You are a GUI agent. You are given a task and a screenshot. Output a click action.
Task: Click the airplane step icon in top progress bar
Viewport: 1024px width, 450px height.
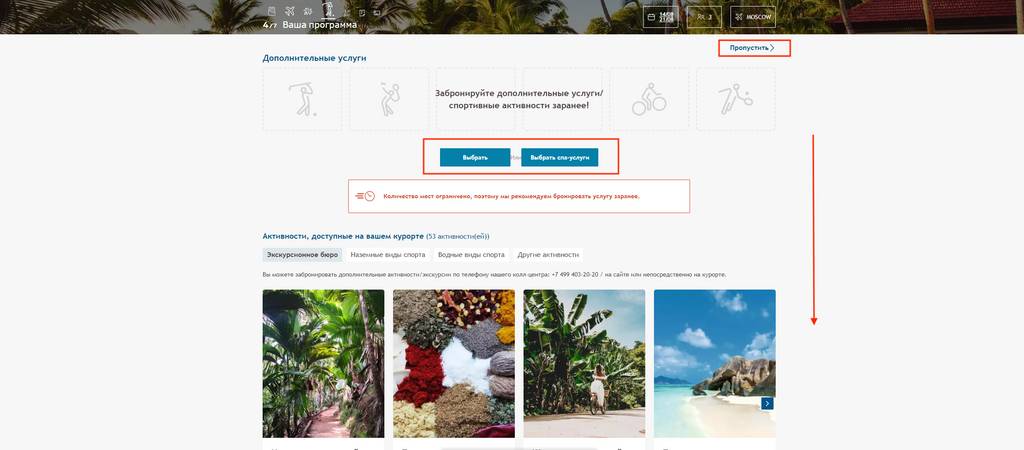tap(289, 11)
